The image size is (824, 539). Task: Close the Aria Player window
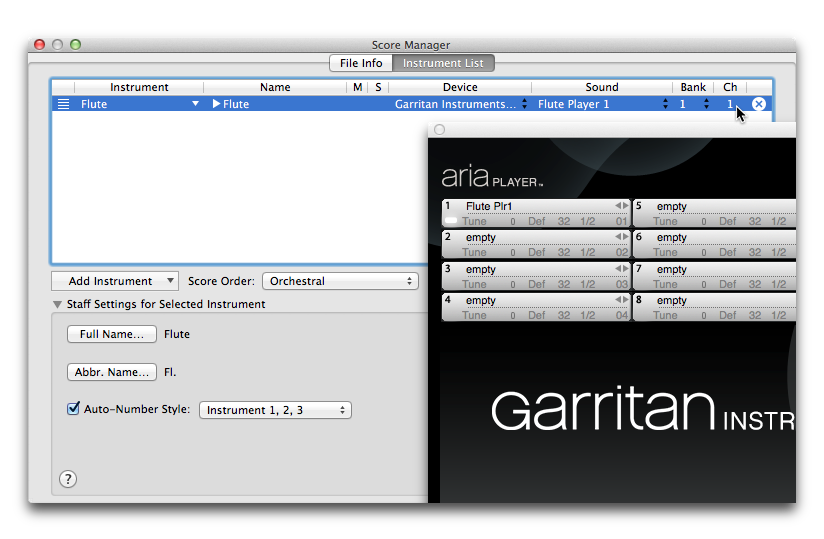(x=440, y=129)
